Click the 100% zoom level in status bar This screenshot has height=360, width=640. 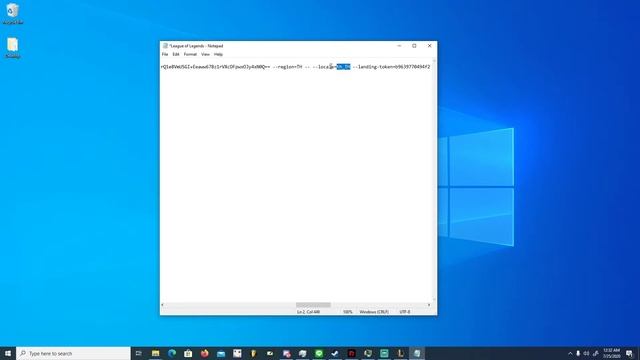tap(347, 312)
